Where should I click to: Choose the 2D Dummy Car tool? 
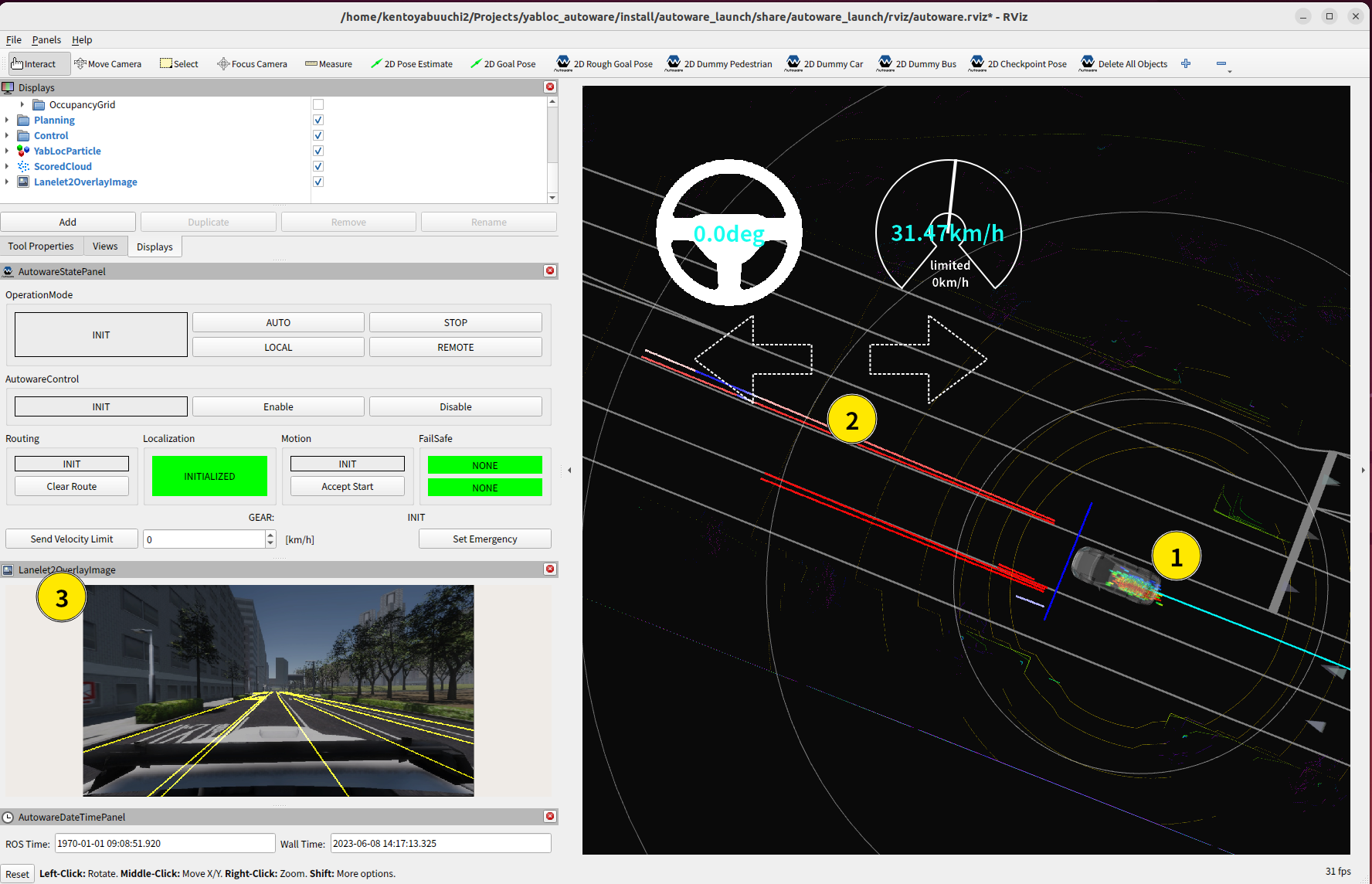click(x=824, y=63)
